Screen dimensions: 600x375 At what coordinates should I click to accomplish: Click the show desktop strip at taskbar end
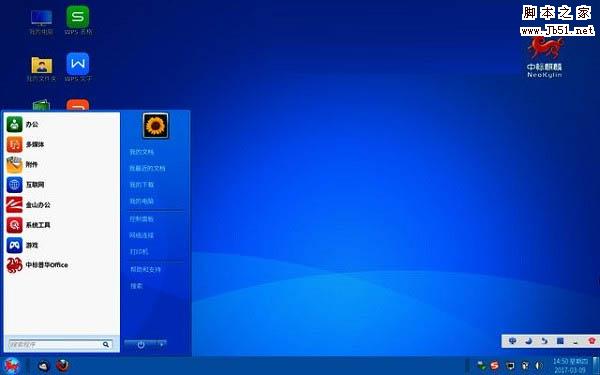(596, 366)
